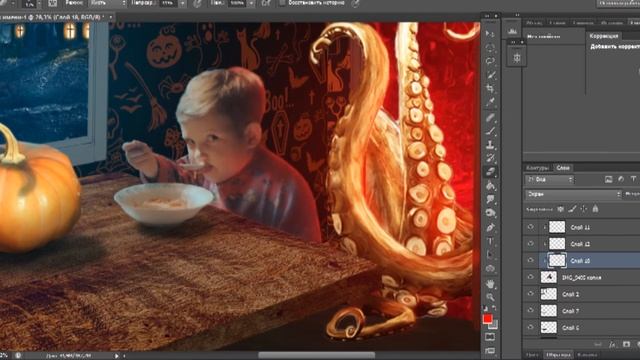This screenshot has width=640, height=360.
Task: Hide layer Слой 6
Action: pos(530,327)
